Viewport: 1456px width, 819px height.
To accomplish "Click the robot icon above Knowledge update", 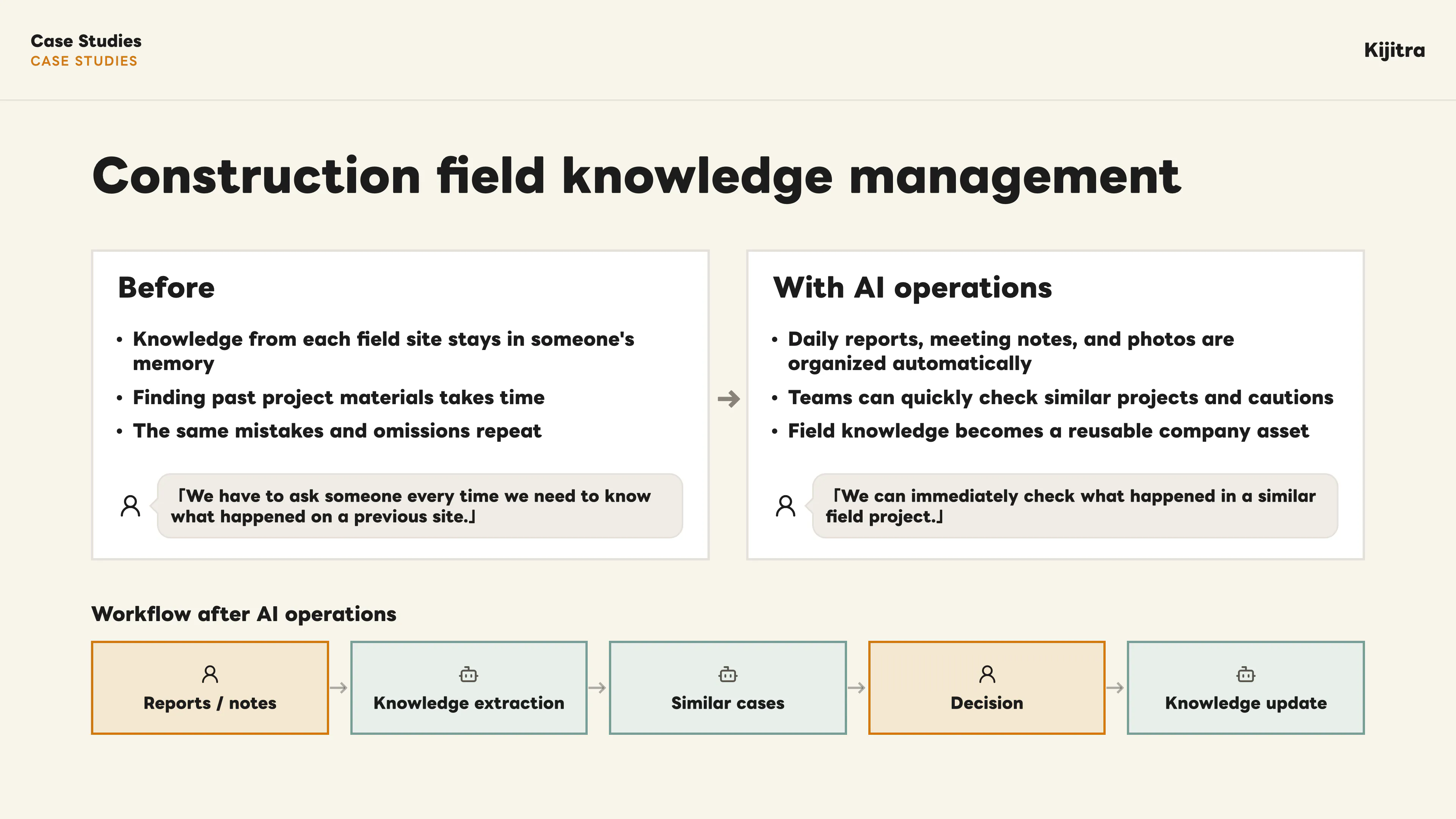I will [1246, 674].
